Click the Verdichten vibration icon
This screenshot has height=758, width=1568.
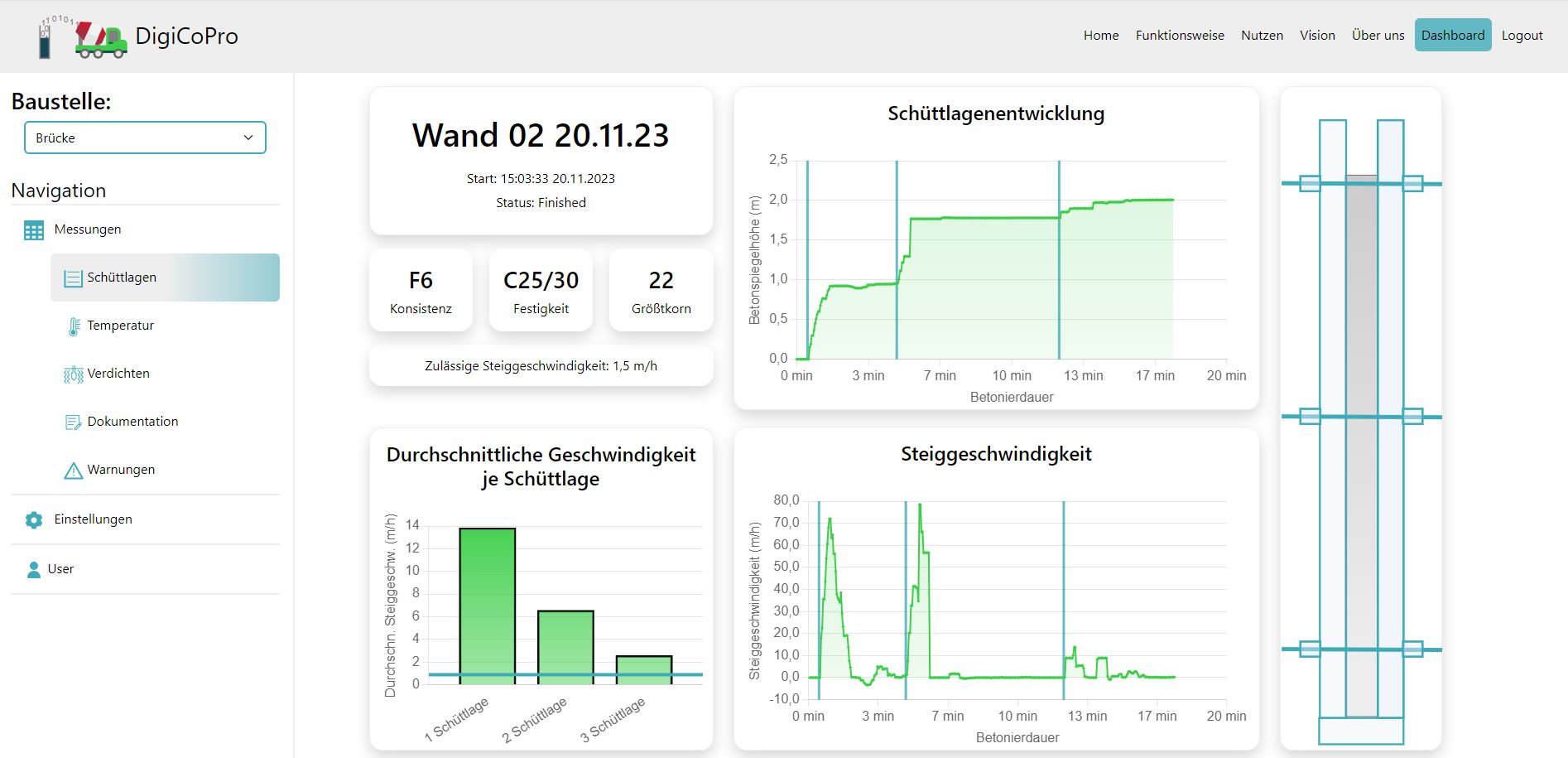[x=74, y=374]
